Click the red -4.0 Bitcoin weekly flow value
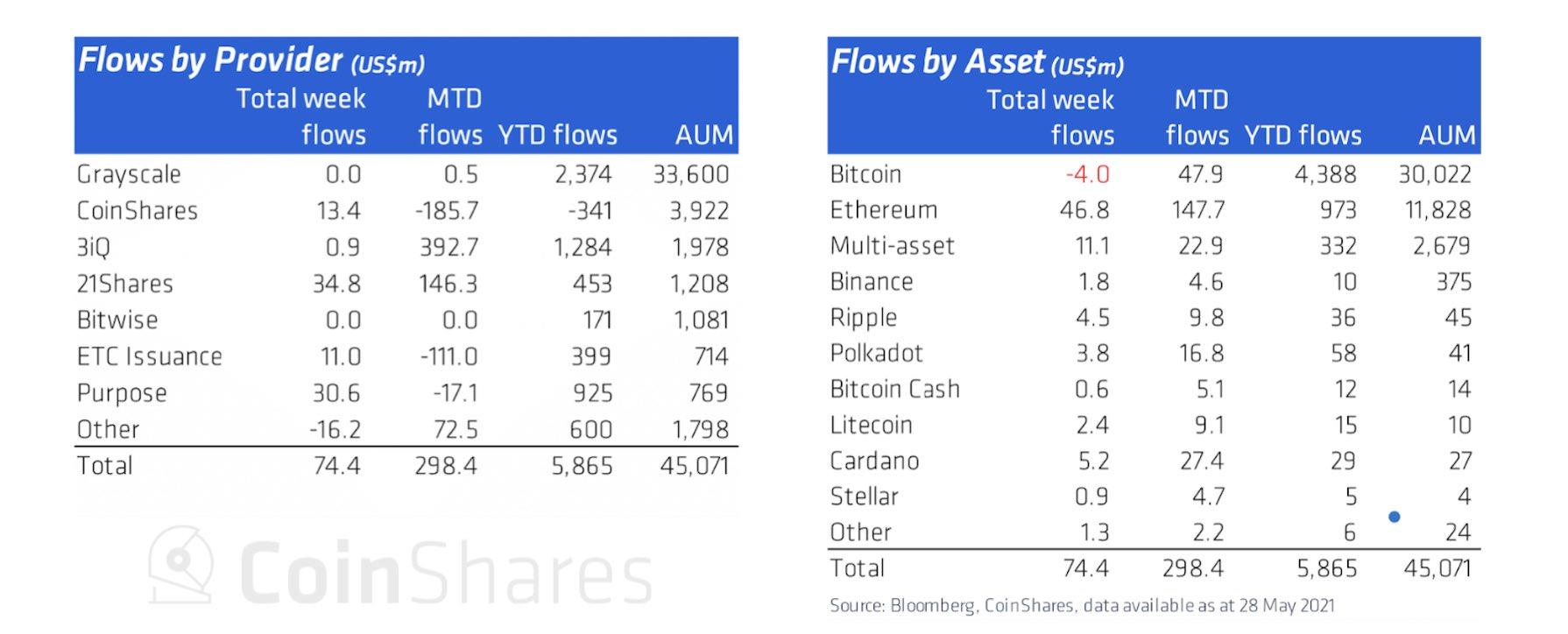 pos(1087,174)
